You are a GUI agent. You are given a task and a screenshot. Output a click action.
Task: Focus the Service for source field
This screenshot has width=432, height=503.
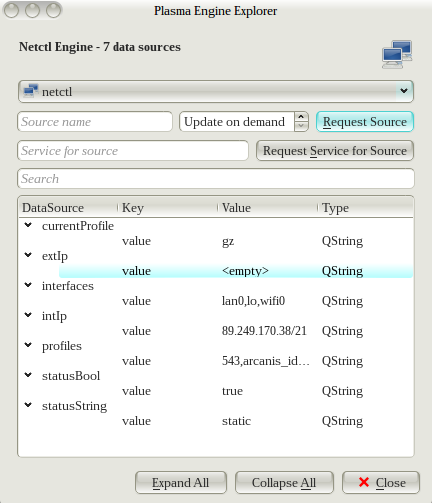coord(133,151)
